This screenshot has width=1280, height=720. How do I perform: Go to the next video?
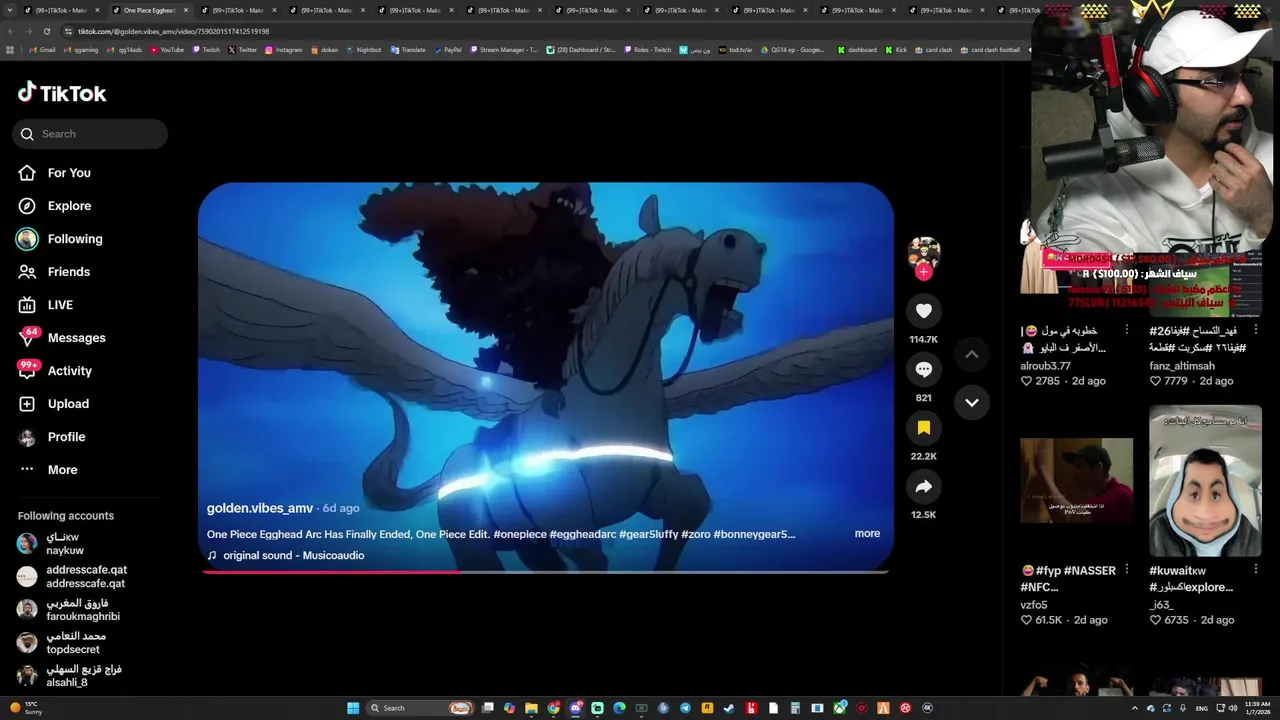point(971,402)
